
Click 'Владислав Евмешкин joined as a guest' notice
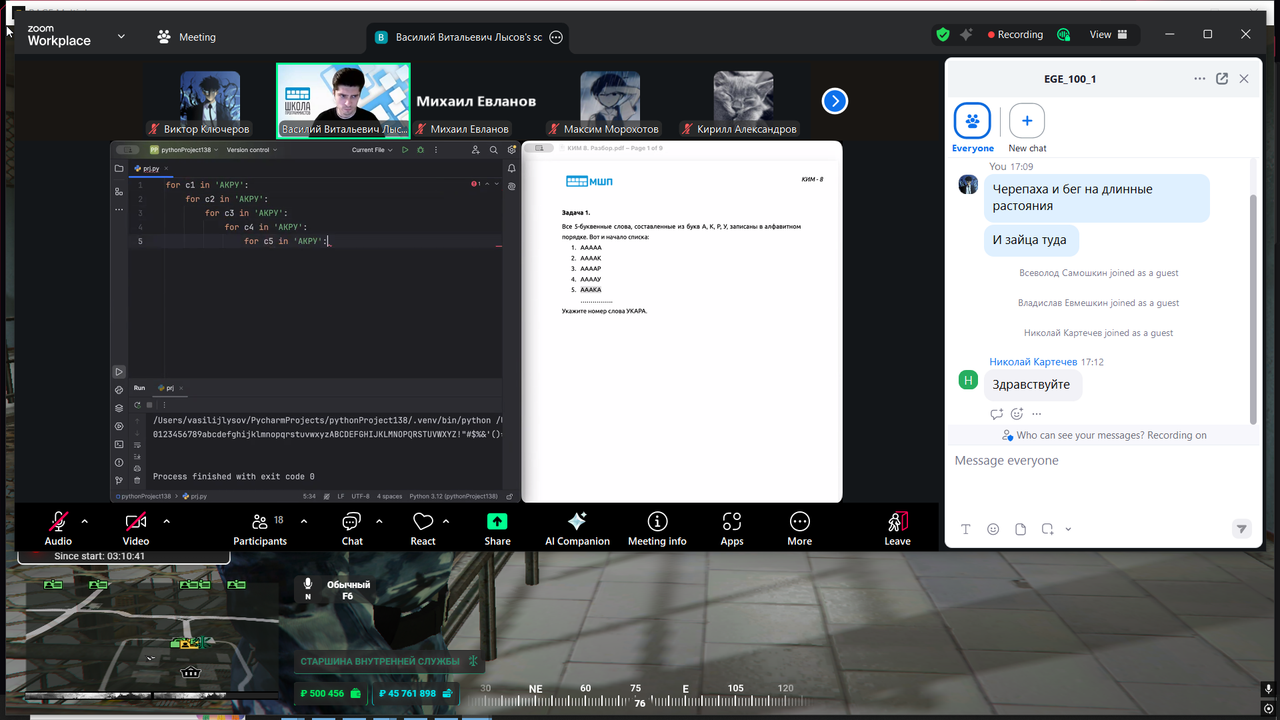1098,303
